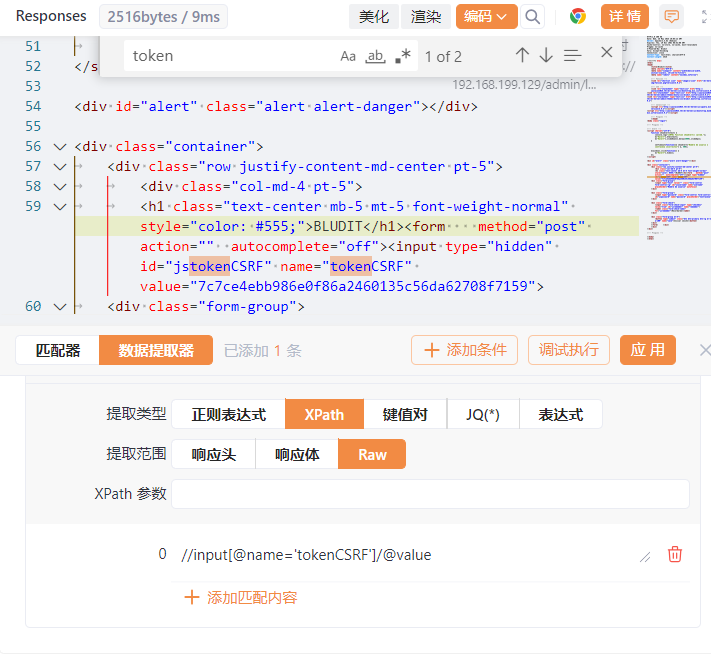The image size is (711, 657).
Task: Select Raw extraction scope
Action: click(x=372, y=454)
